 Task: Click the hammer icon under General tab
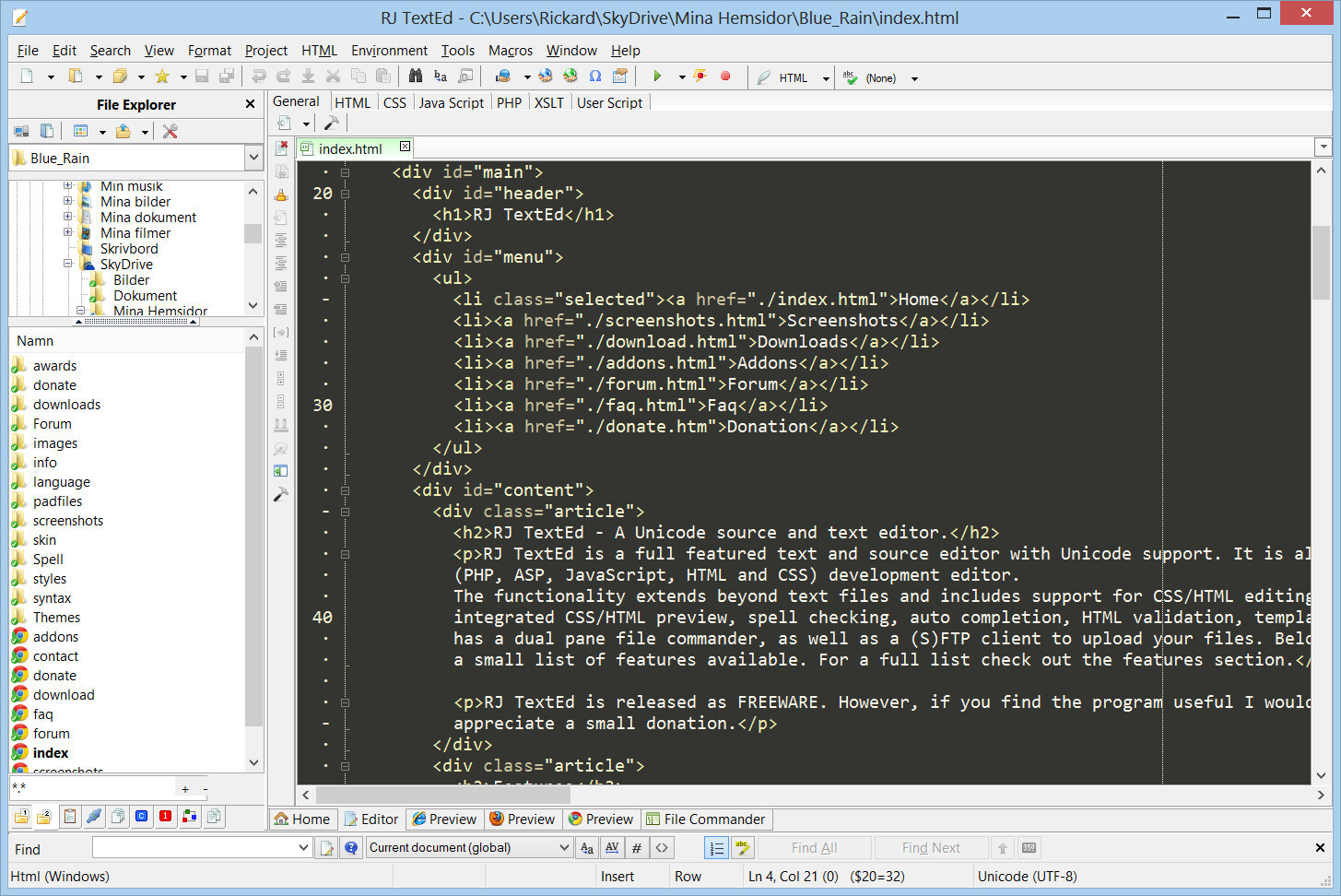coord(332,124)
